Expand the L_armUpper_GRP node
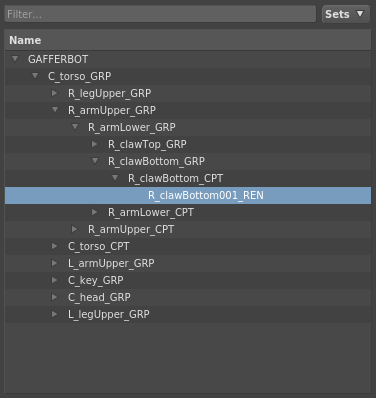The image size is (376, 398). tap(55, 263)
